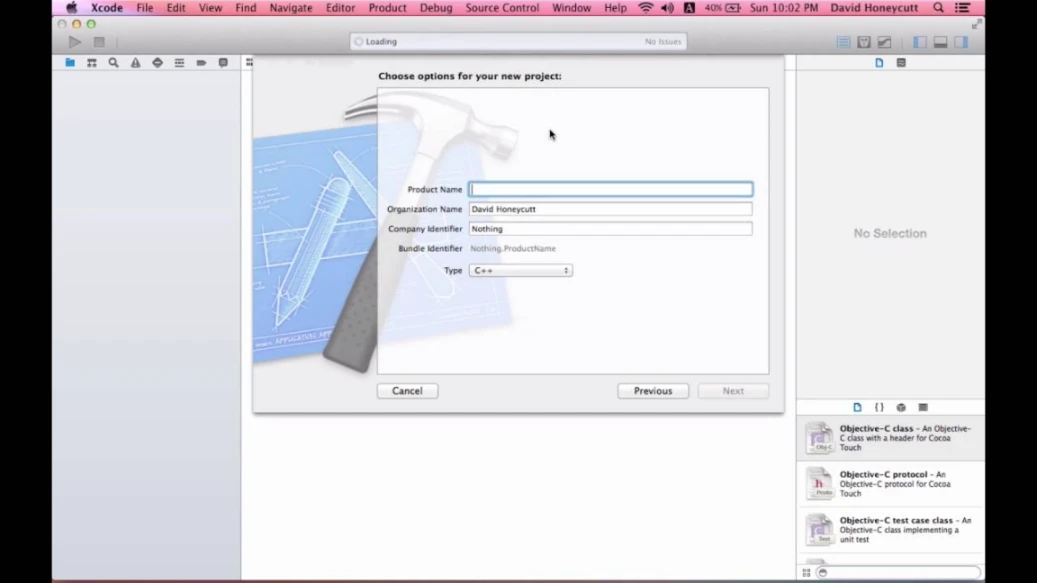The image size is (1037, 583).
Task: Open the View menu
Action: (210, 8)
